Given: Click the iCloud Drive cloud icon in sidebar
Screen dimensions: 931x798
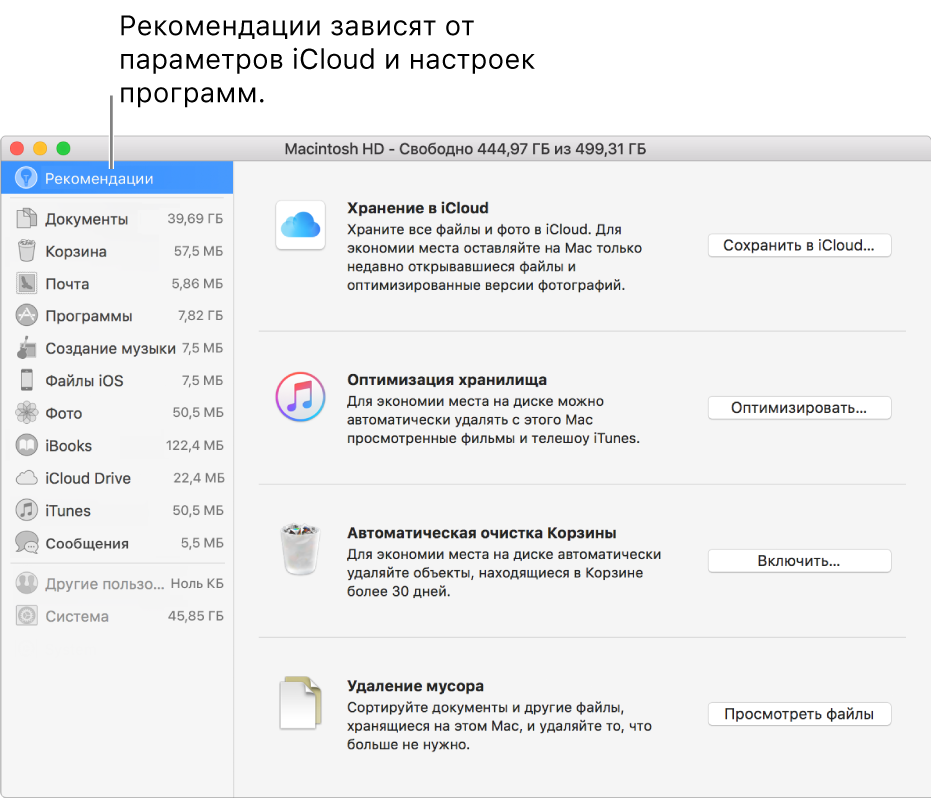Looking at the screenshot, I should pyautogui.click(x=26, y=478).
